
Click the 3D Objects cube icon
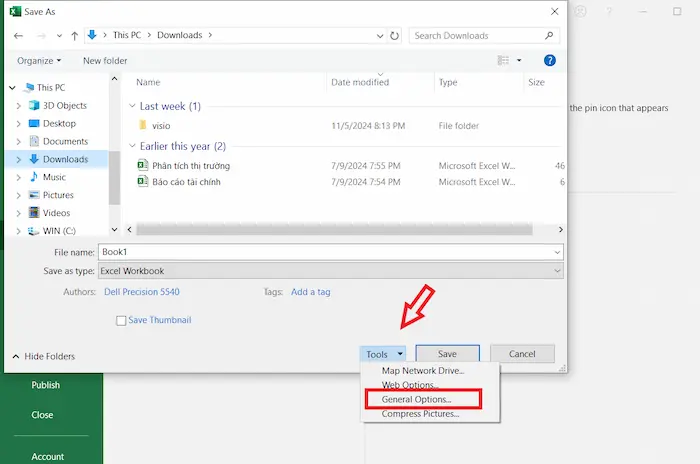(x=34, y=105)
